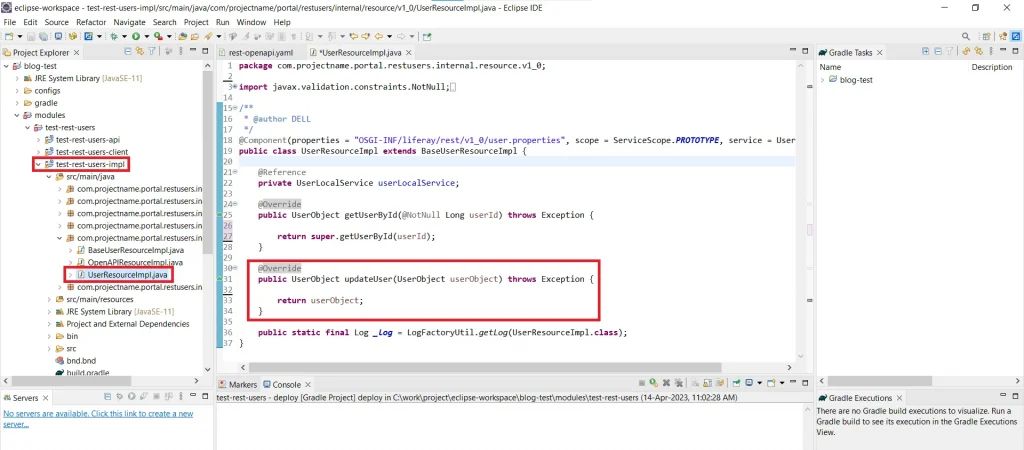Screen dimensions: 1024x450
Task: Click the Debug bug icon in toolbar
Action: click(x=114, y=37)
